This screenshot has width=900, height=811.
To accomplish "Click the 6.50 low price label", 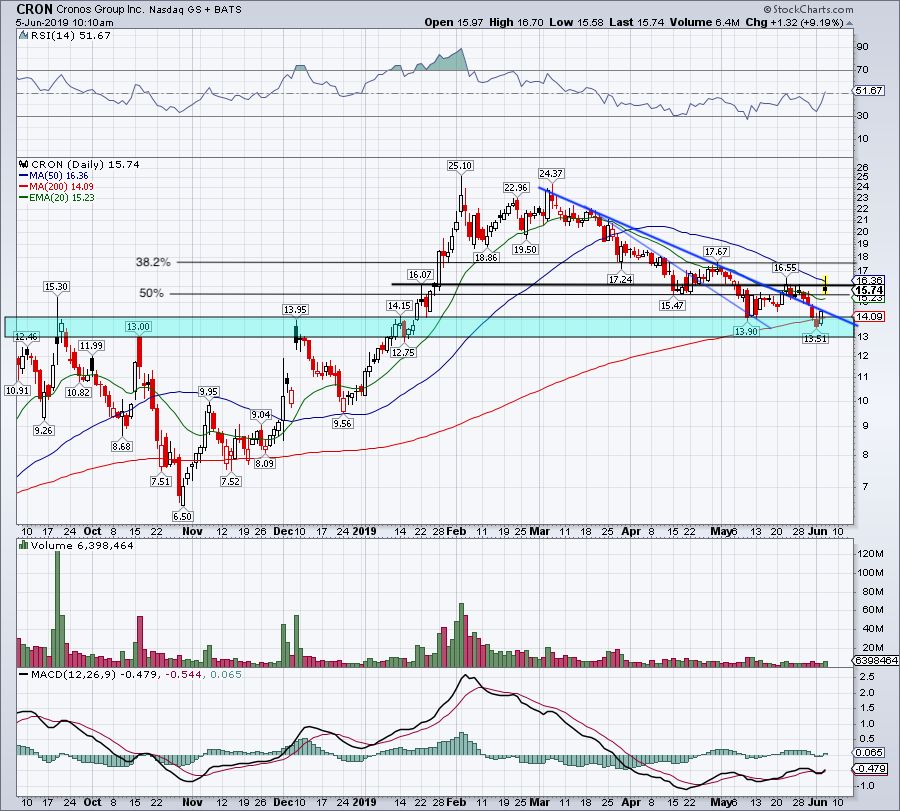I will point(183,516).
